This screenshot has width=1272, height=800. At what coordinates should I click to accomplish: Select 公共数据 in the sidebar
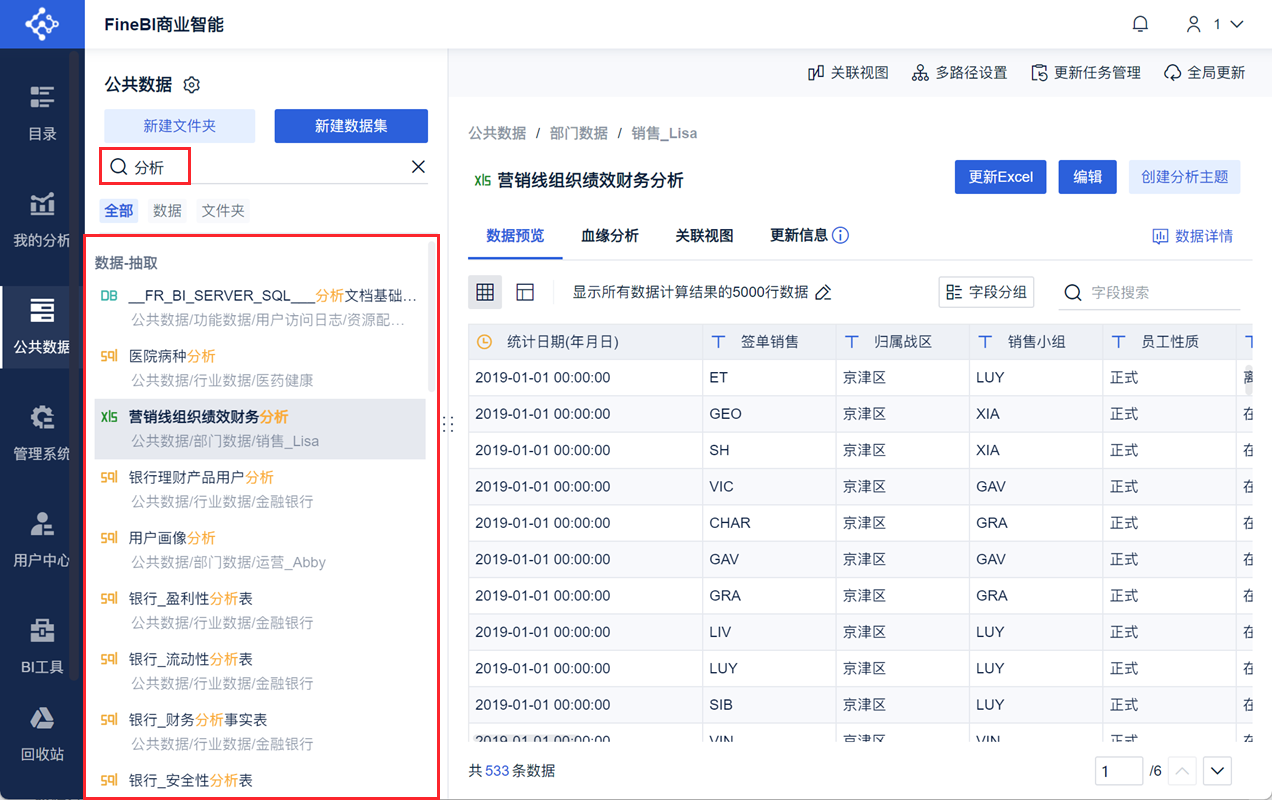(42, 327)
